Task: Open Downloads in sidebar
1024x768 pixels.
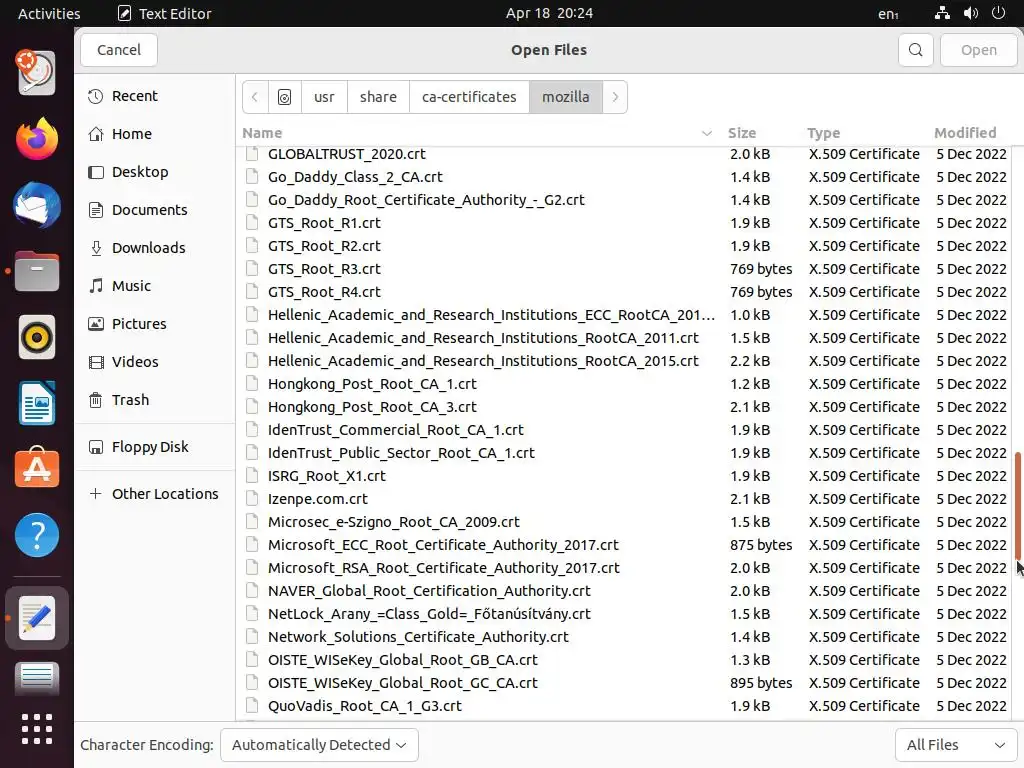Action: [155, 248]
